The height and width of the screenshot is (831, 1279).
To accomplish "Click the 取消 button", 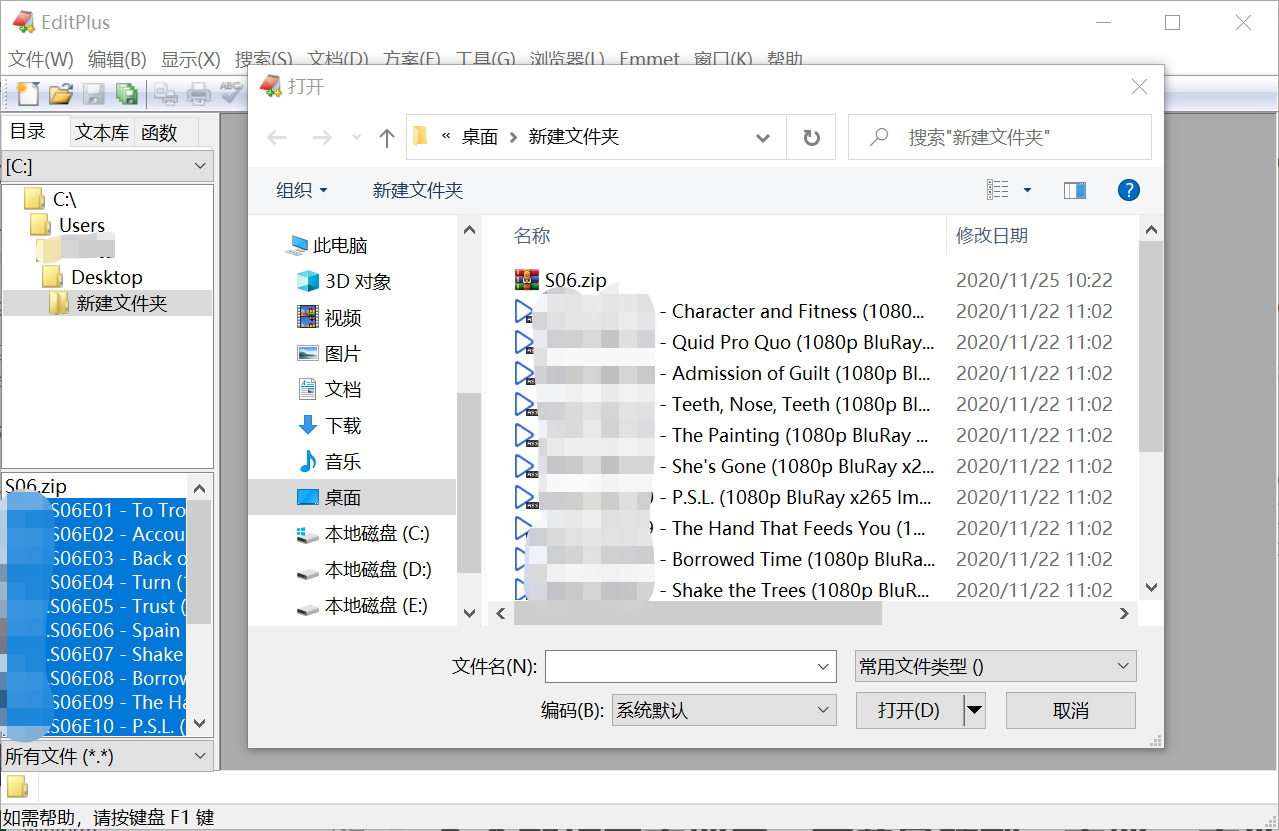I will [x=1071, y=710].
